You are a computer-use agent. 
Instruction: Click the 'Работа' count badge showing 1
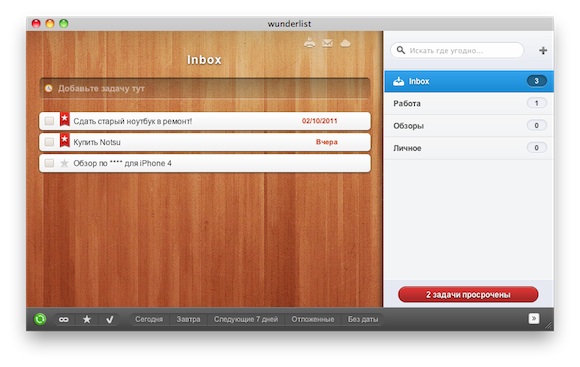point(536,103)
